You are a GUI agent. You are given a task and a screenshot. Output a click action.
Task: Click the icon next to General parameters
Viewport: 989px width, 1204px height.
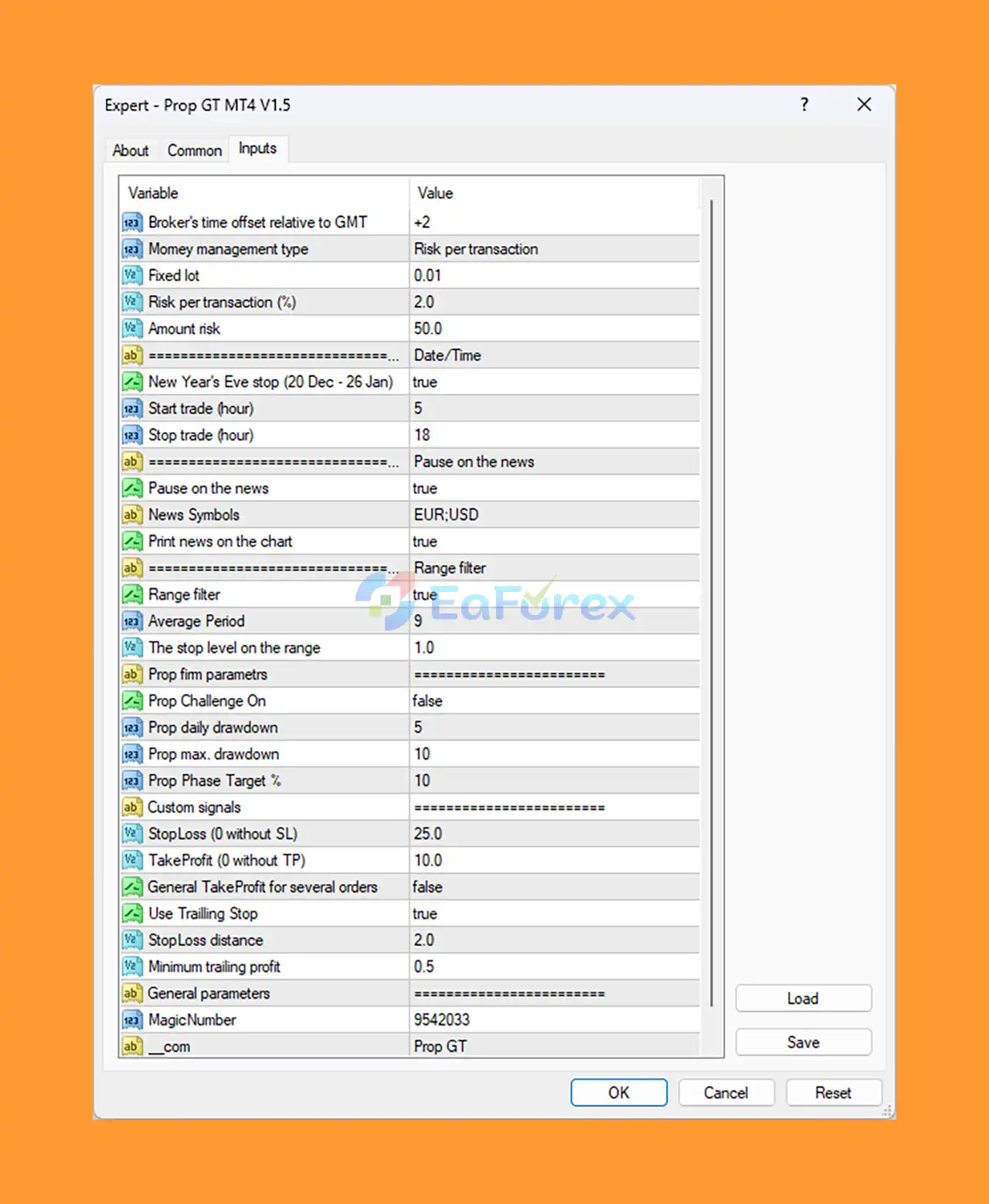point(132,994)
